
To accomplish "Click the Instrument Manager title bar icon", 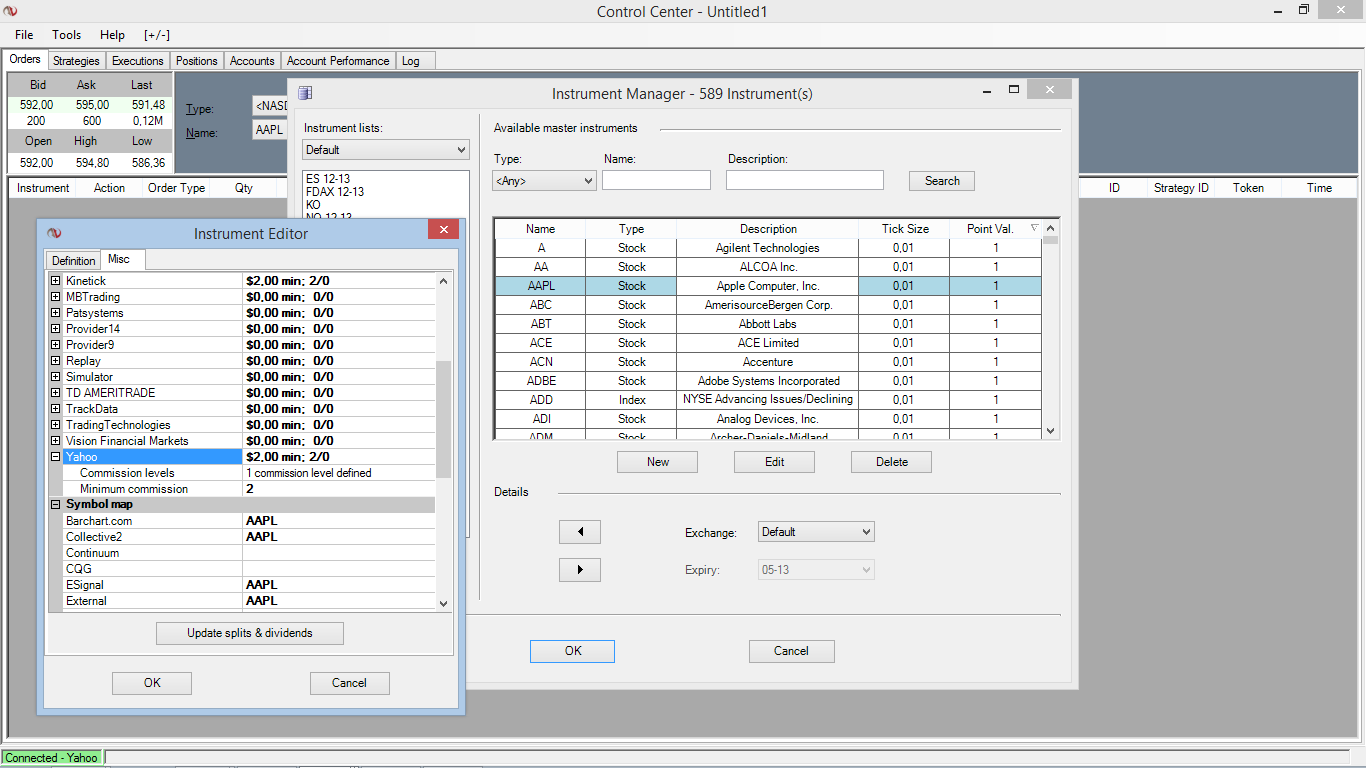I will point(305,93).
